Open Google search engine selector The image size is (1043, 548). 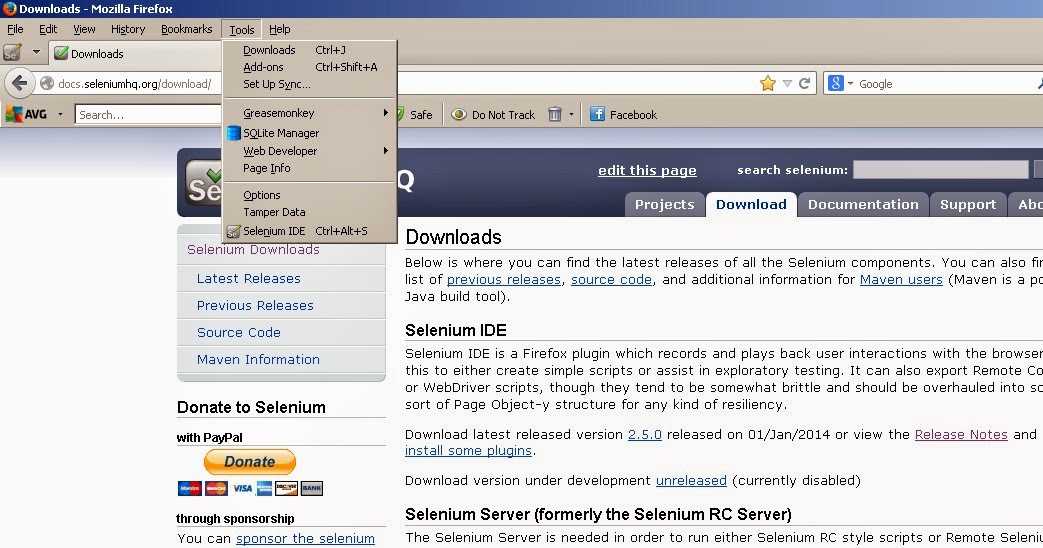pyautogui.click(x=840, y=84)
